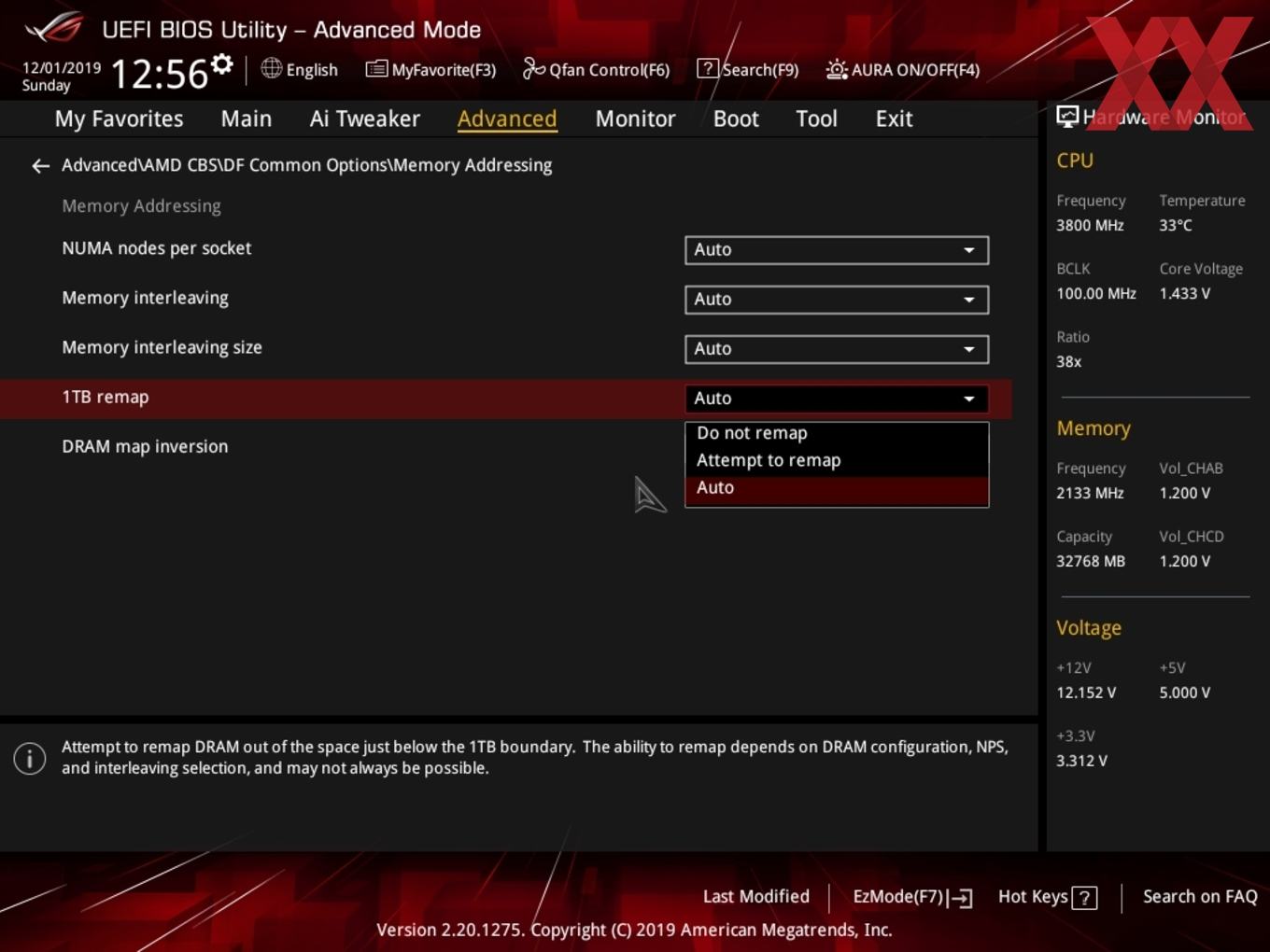Click the Memory interleaving label
1270x952 pixels.
coord(145,298)
